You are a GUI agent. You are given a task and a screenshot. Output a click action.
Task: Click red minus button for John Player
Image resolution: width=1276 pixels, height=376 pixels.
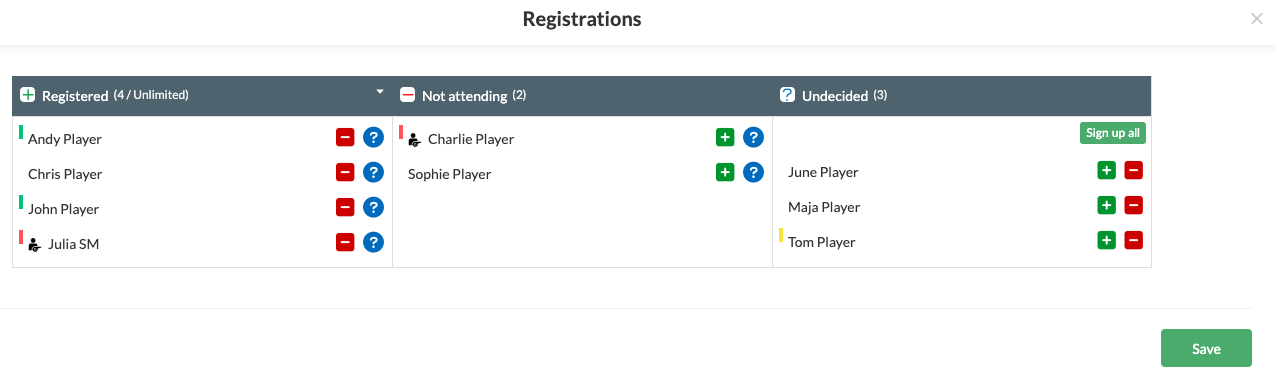coord(345,207)
